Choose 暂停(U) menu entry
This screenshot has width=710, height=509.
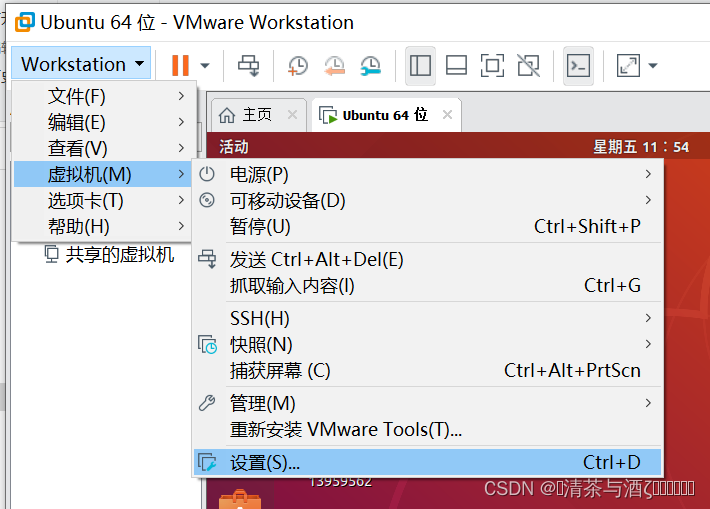coord(427,226)
